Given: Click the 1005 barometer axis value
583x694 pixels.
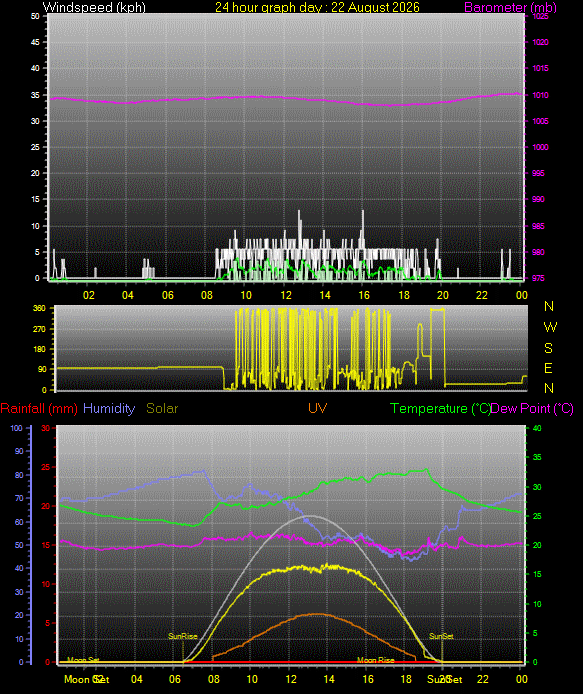Looking at the screenshot, I should click(x=540, y=121).
